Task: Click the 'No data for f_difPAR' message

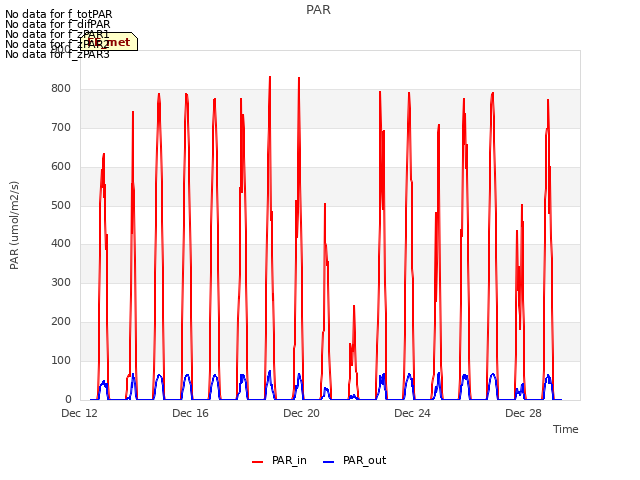Action: 58,24
